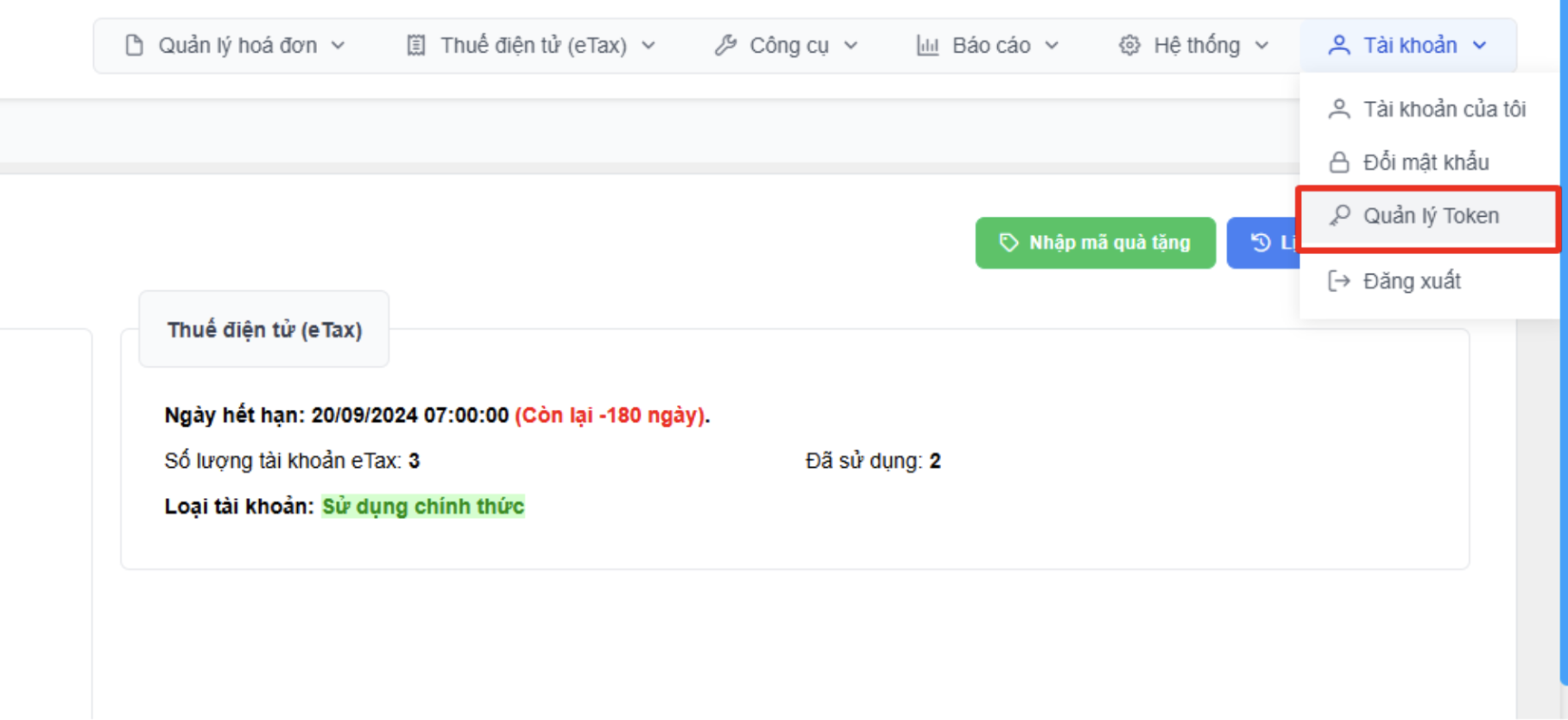Click the bar chart icon for Báo cáo
The image size is (1568, 720).
[x=927, y=45]
